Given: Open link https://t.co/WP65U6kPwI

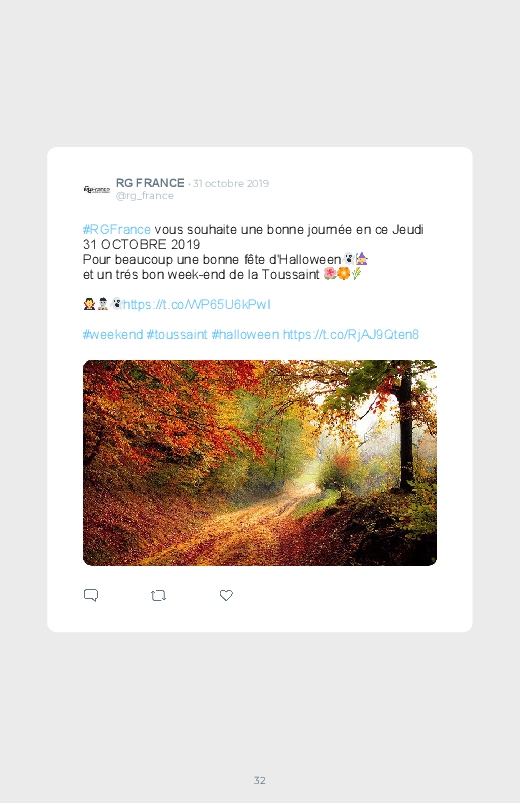Looking at the screenshot, I should tap(197, 305).
